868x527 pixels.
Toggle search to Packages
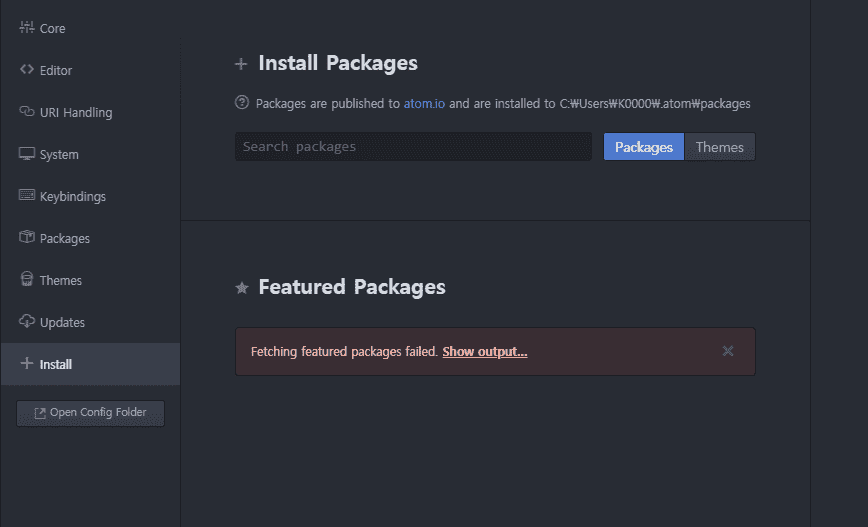click(x=644, y=147)
